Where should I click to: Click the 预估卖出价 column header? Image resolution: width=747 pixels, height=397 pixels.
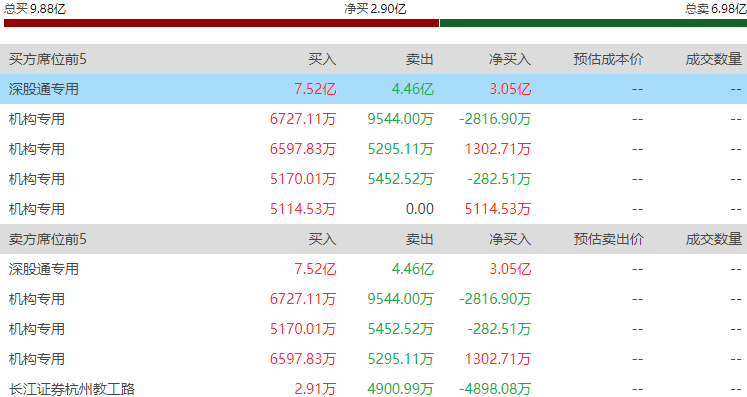[x=608, y=239]
